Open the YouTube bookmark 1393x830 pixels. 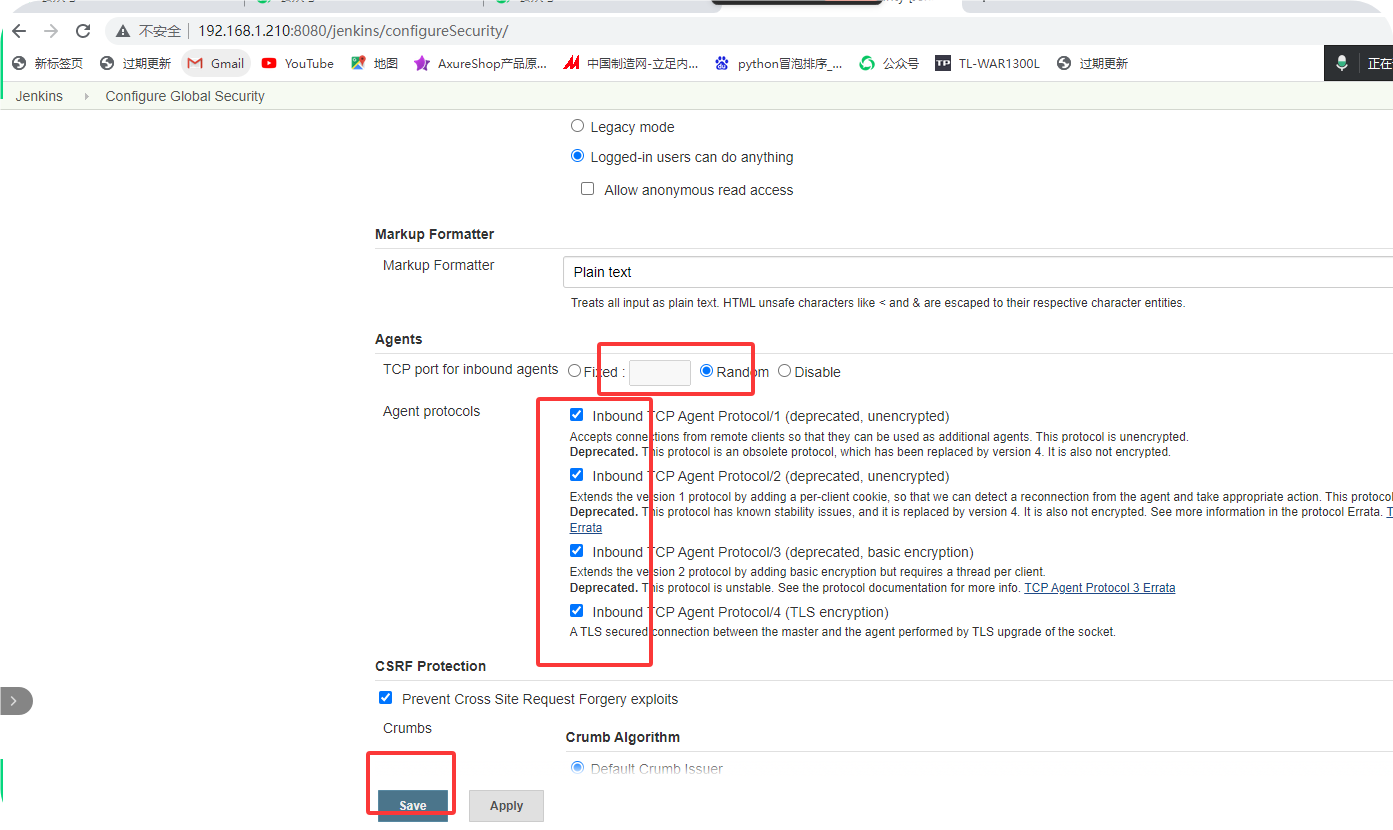point(298,63)
